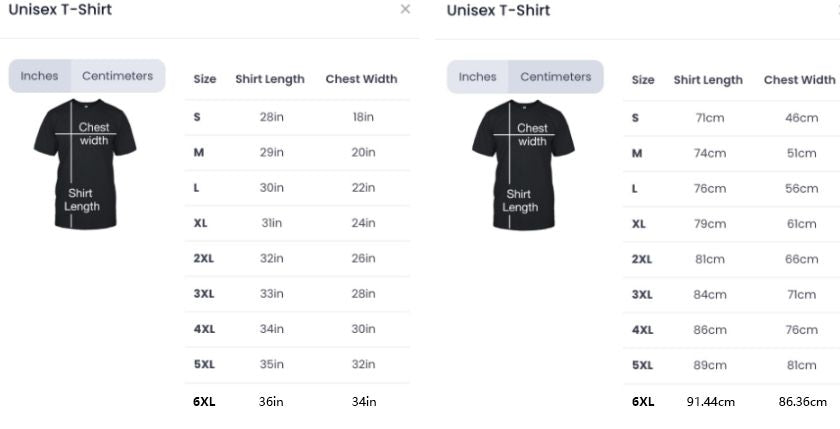Click the 86.36cm chest width value
The height and width of the screenshot is (429, 840).
click(802, 402)
